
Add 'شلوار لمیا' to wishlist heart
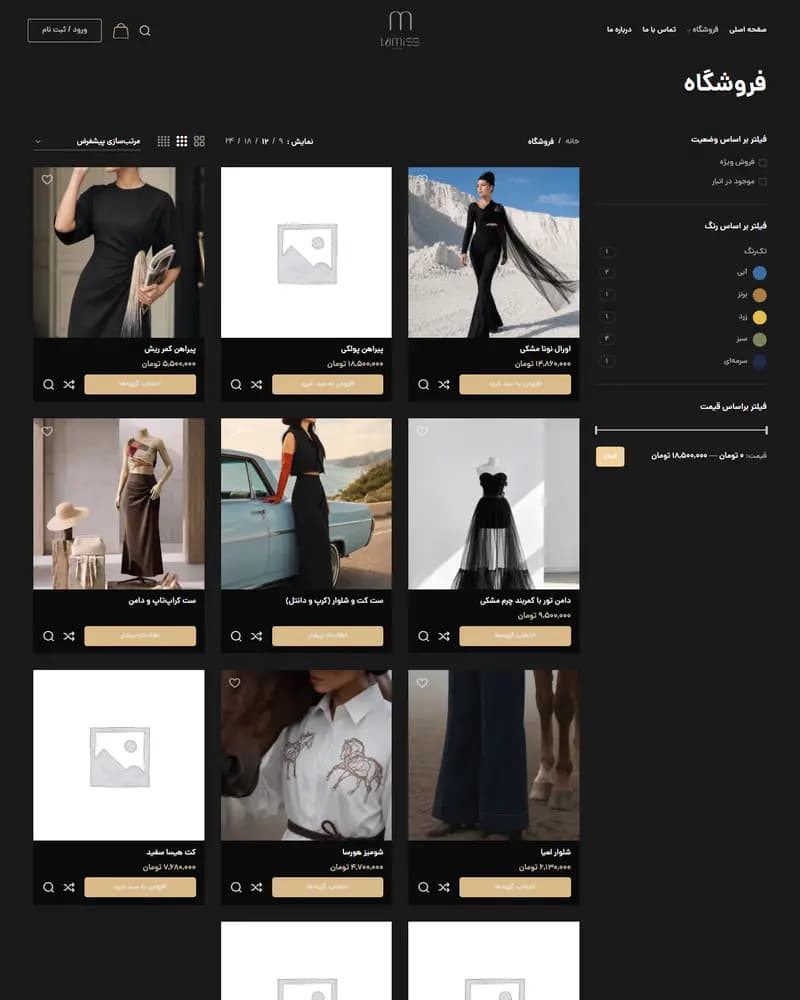[x=422, y=682]
